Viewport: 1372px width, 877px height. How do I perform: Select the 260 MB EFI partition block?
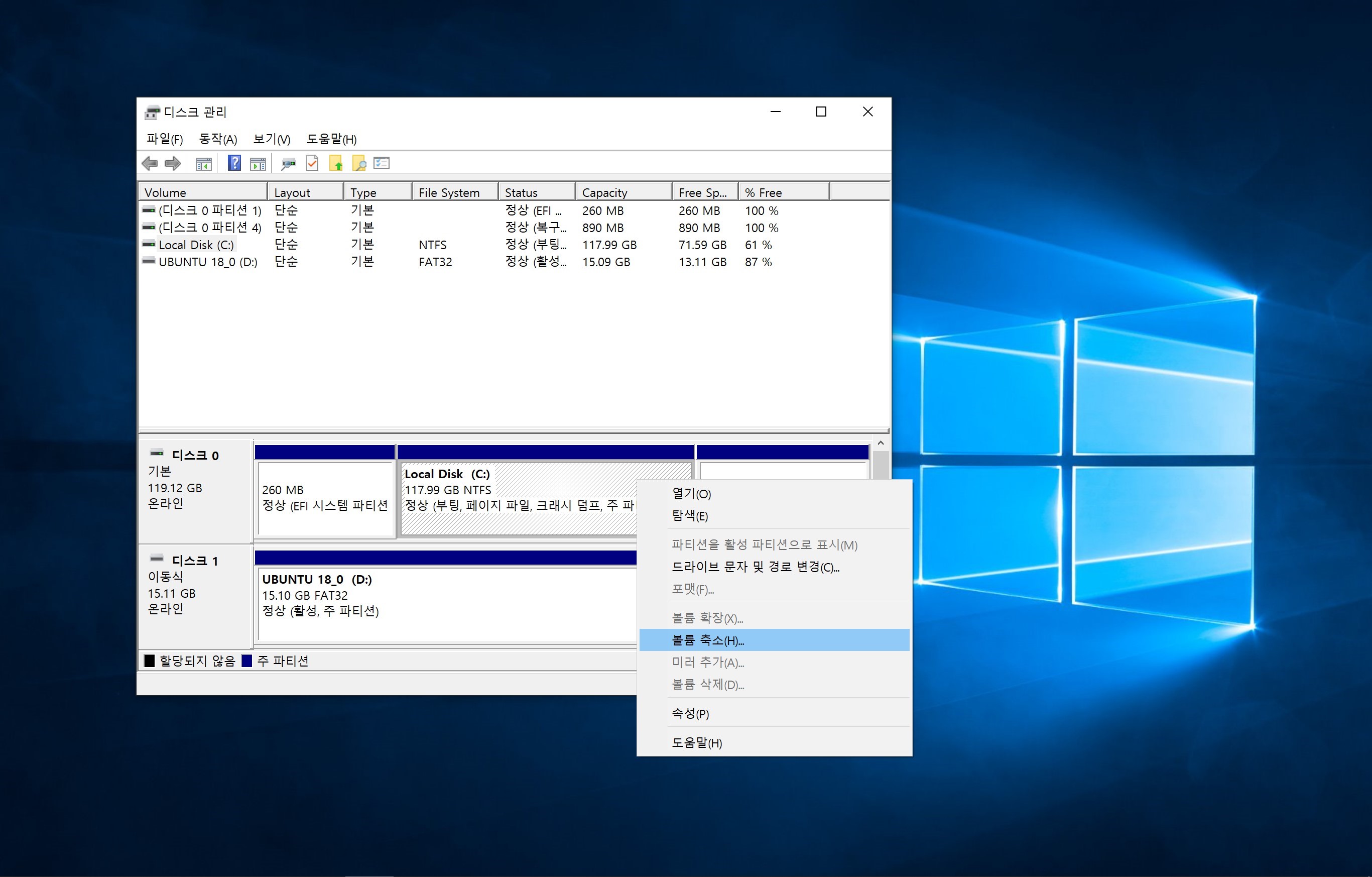click(x=325, y=498)
